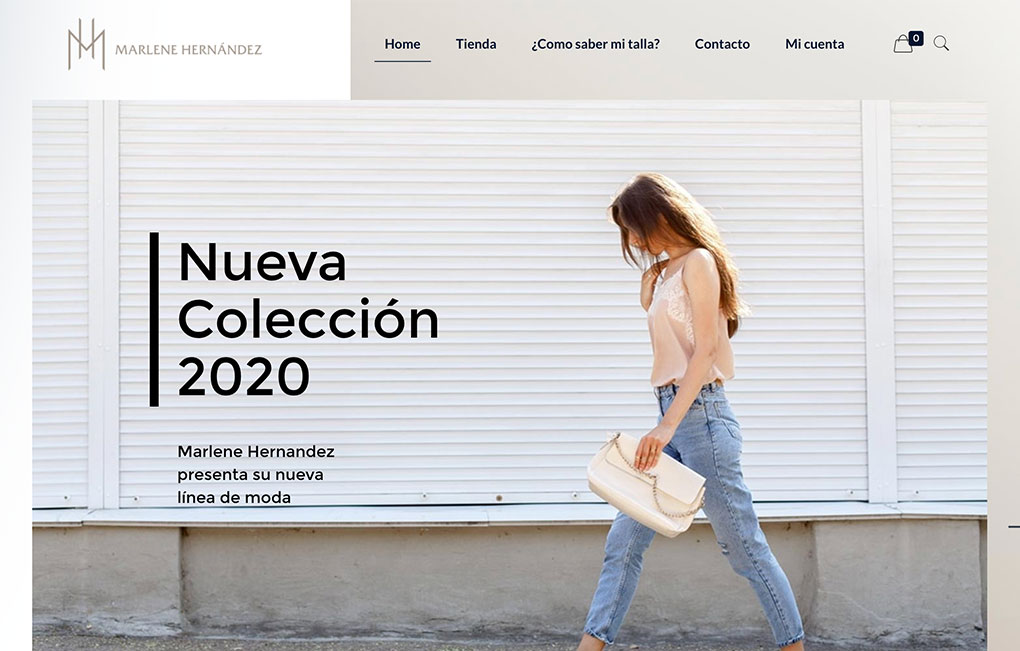Click the black vertical bar beside heading
Viewport: 1020px width, 651px height.
(154, 319)
